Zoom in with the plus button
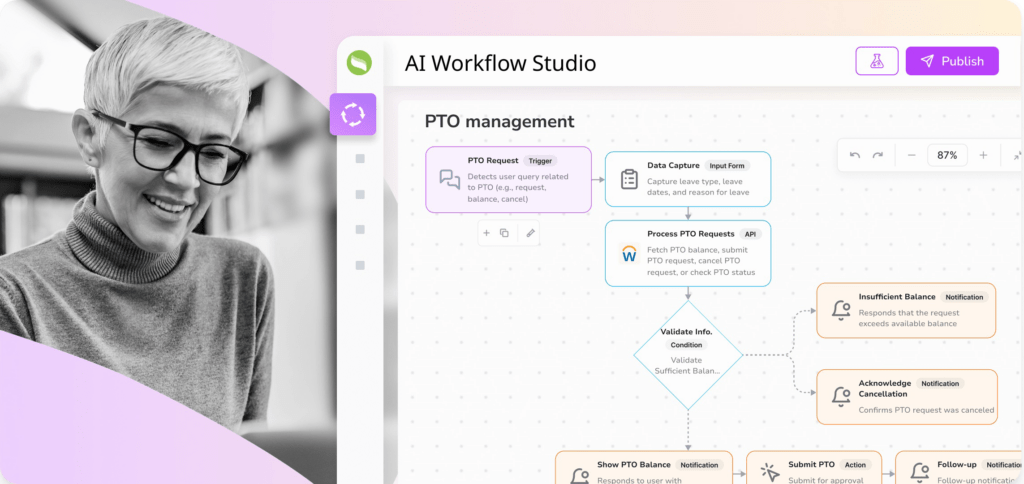The width and height of the screenshot is (1024, 484). pyautogui.click(x=983, y=155)
